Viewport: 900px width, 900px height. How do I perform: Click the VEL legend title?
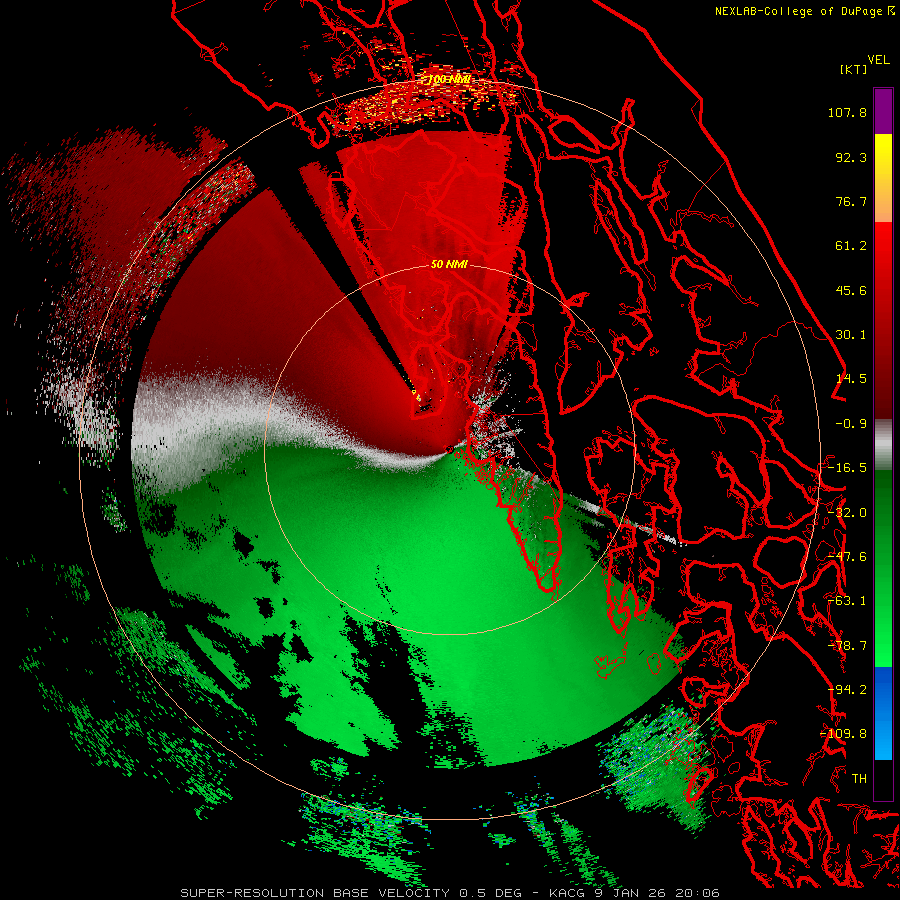(x=878, y=60)
